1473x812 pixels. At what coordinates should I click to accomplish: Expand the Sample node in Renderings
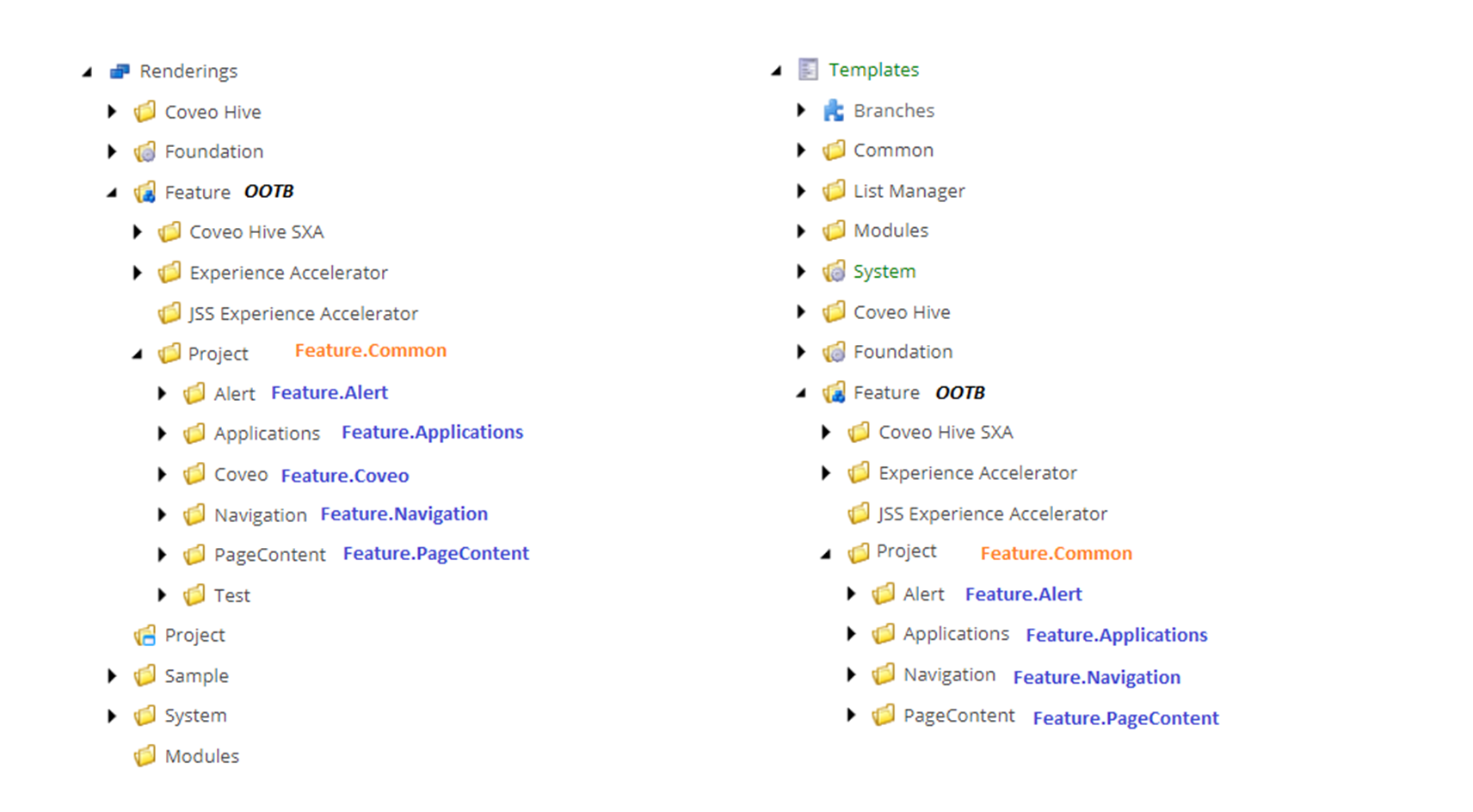point(112,675)
